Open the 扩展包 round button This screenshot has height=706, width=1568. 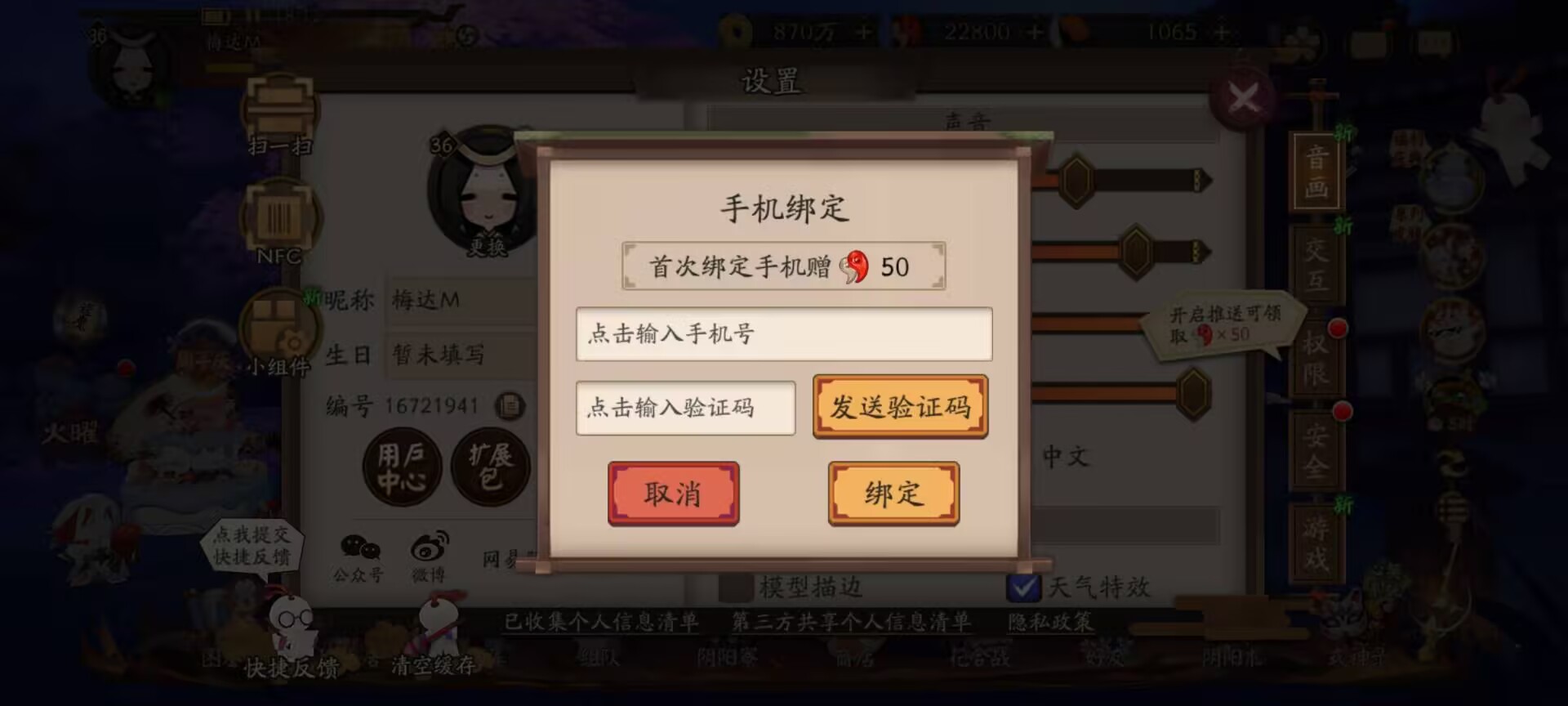tap(490, 467)
